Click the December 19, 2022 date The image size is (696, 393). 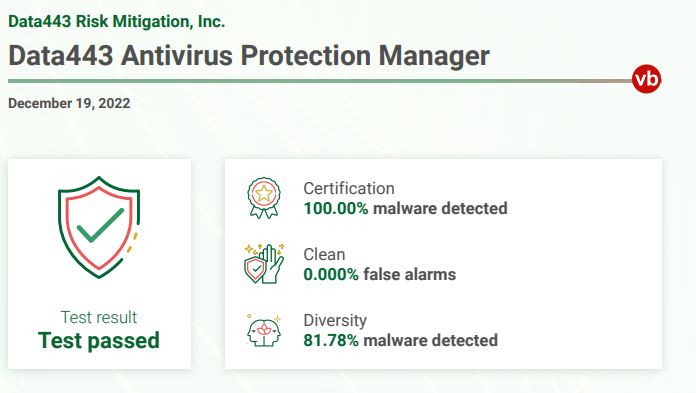(69, 103)
